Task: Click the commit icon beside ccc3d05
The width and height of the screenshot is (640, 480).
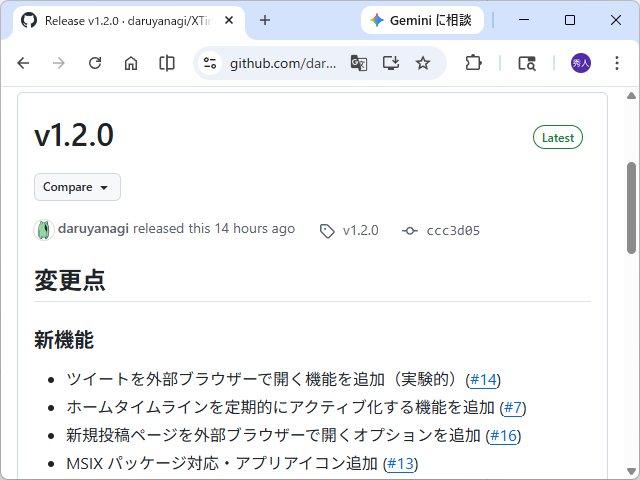Action: tap(409, 231)
